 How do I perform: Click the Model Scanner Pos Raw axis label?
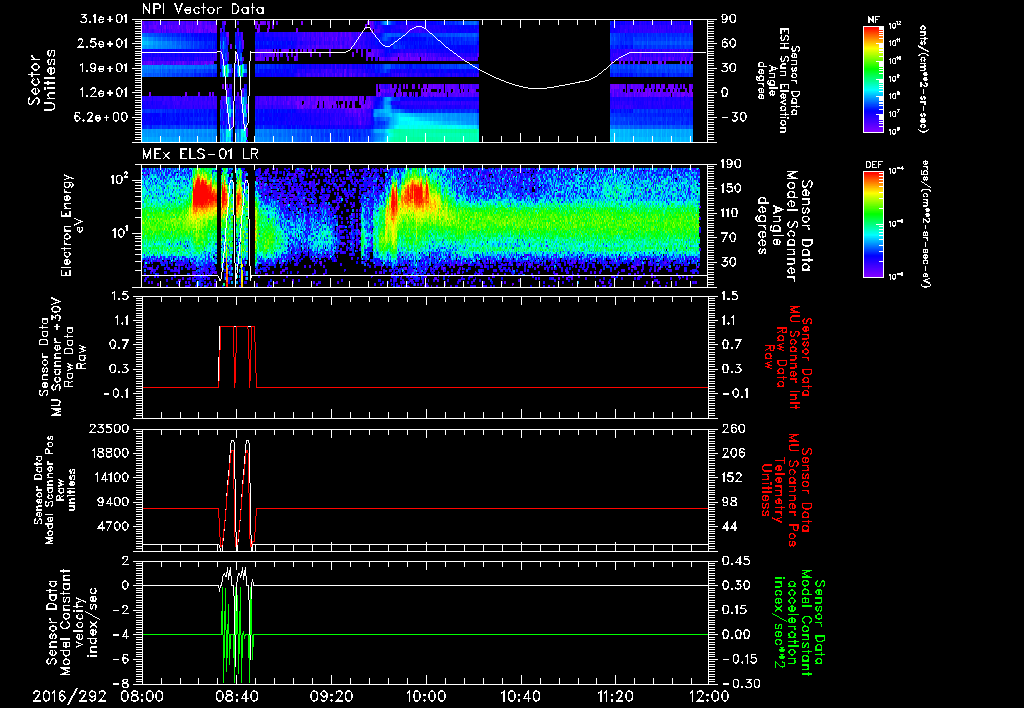click(54, 490)
